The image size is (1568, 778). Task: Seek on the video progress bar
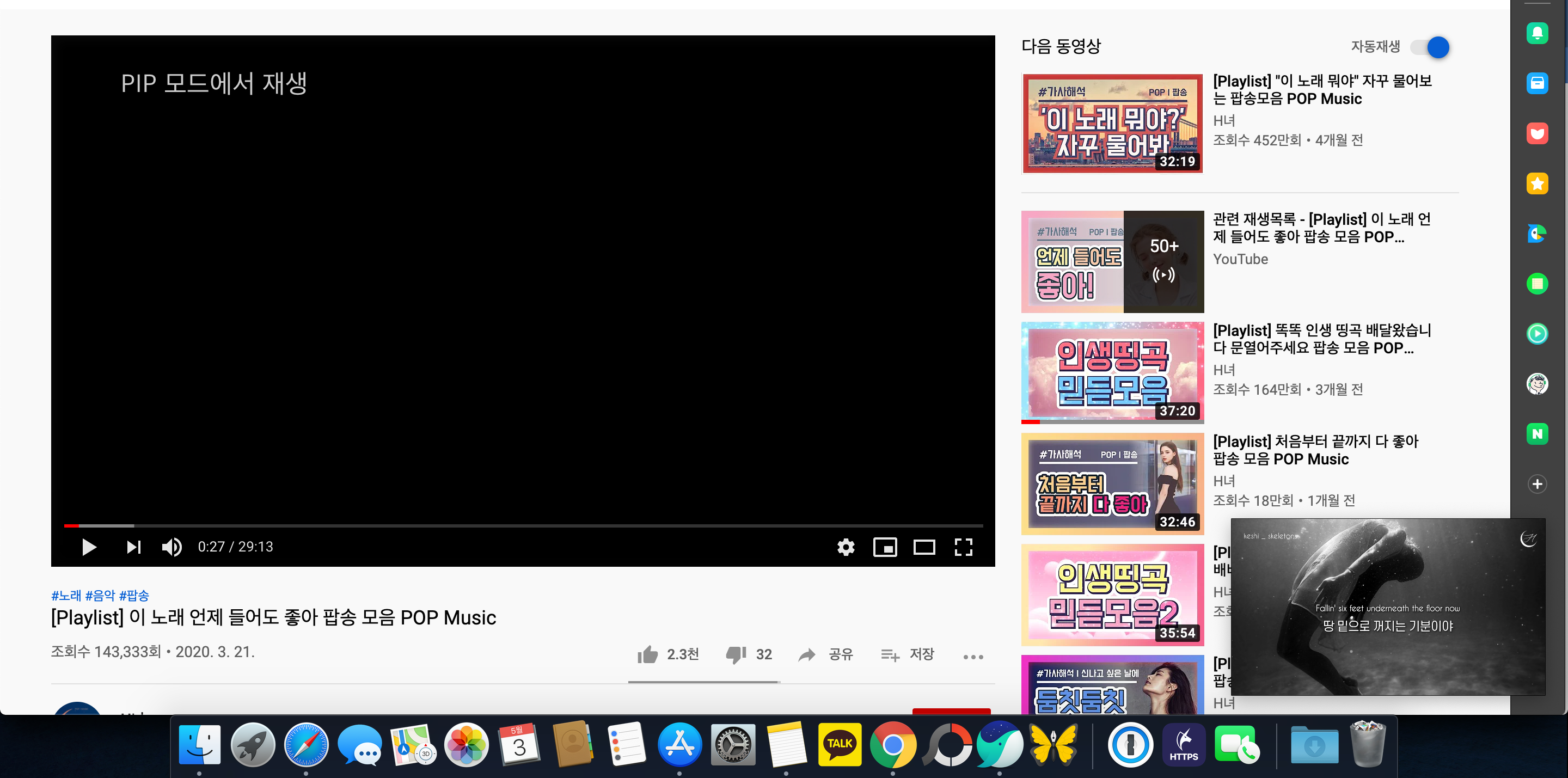click(523, 525)
